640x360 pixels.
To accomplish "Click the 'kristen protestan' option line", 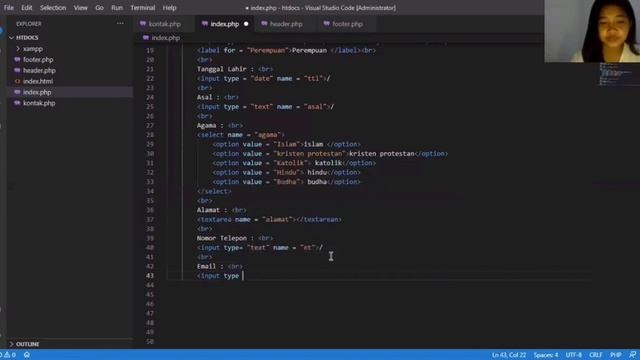I will pyautogui.click(x=330, y=153).
